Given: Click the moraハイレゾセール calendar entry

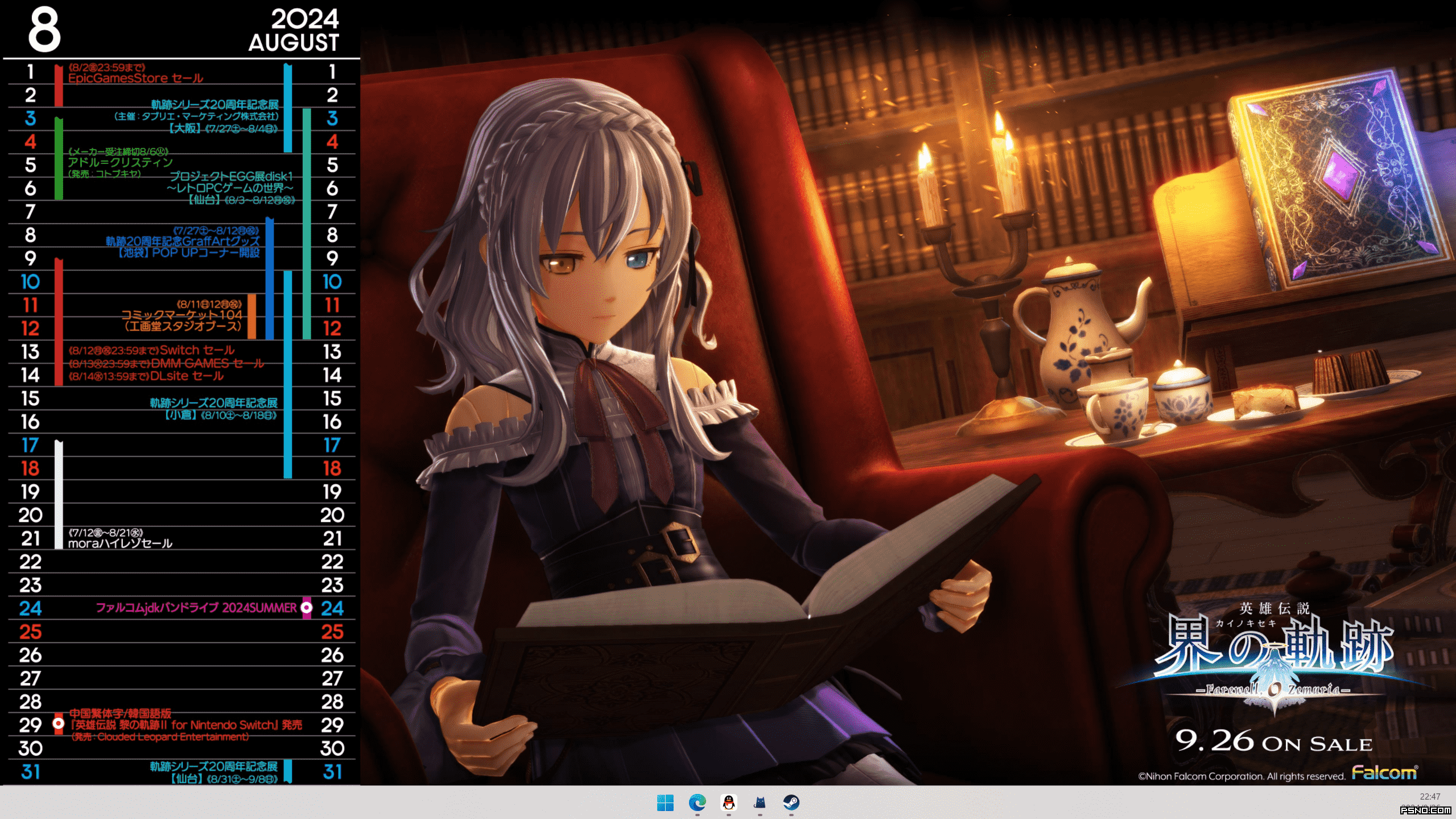Looking at the screenshot, I should click(120, 544).
